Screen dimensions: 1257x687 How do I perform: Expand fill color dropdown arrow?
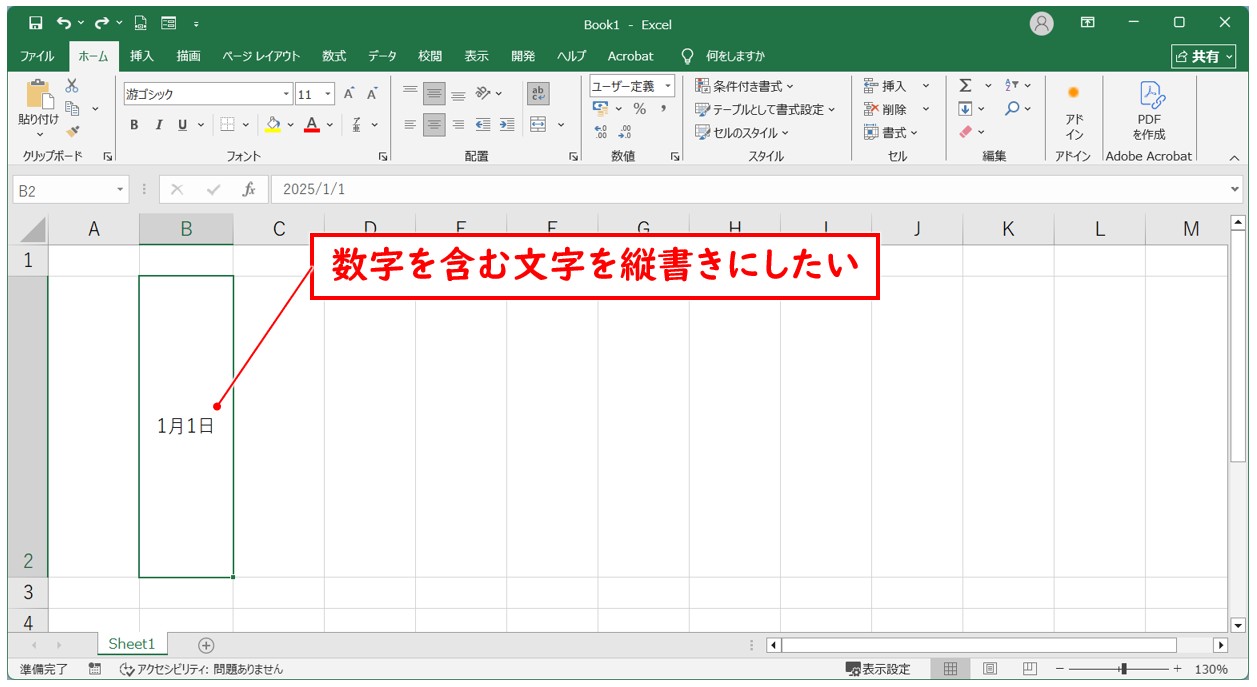pyautogui.click(x=291, y=125)
